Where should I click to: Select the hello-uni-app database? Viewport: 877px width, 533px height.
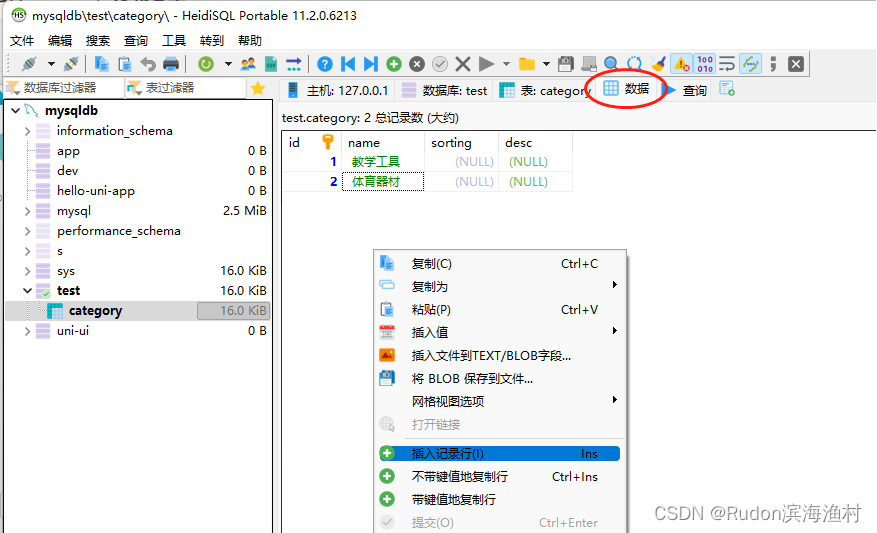[96, 191]
